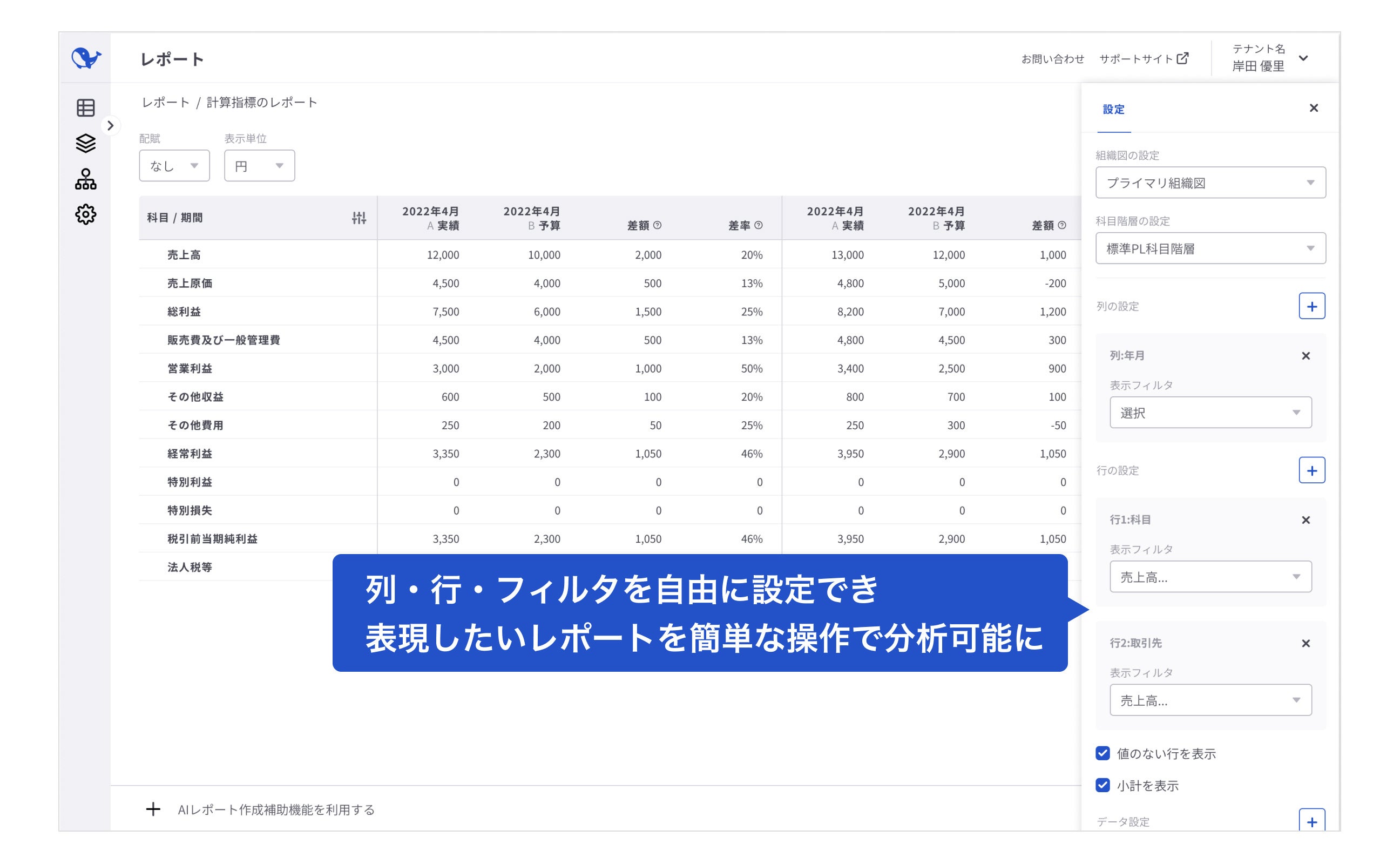Select the 設定 tab

(1113, 109)
